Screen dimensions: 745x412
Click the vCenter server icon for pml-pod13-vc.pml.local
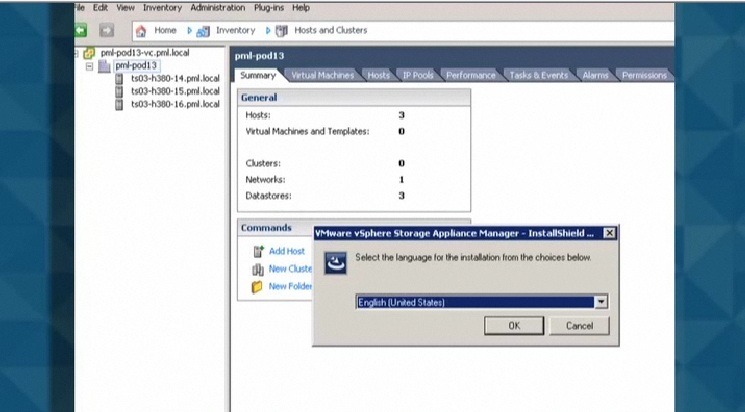point(89,53)
